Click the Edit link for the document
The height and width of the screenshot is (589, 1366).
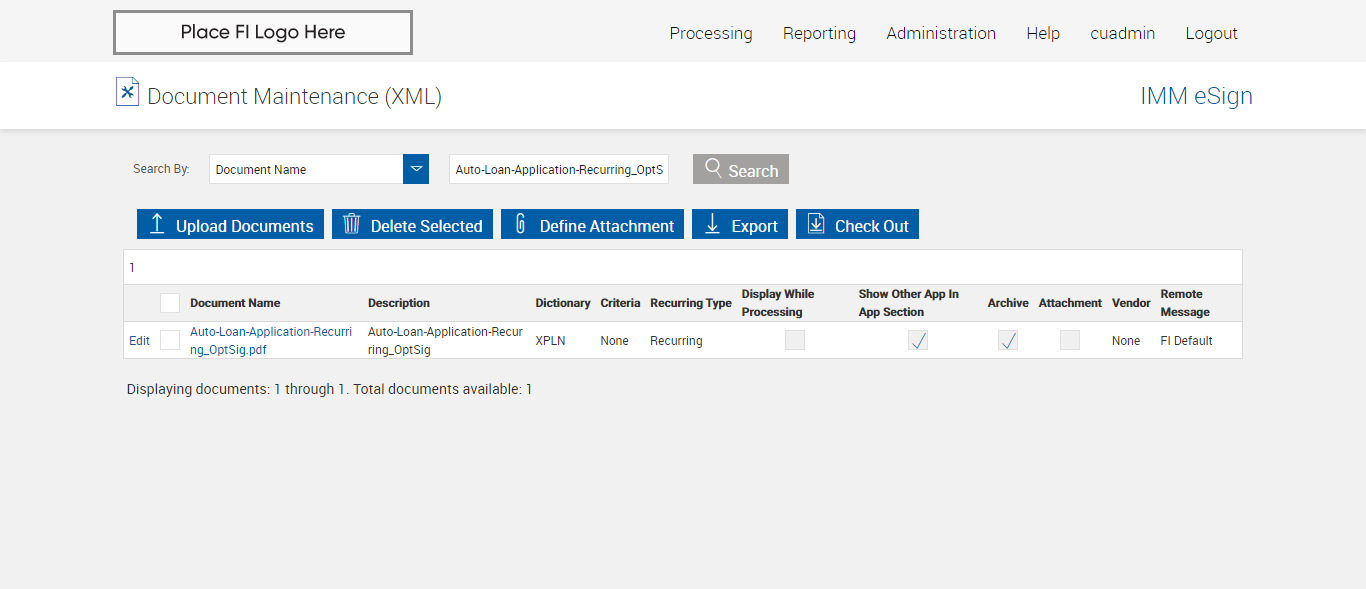139,341
